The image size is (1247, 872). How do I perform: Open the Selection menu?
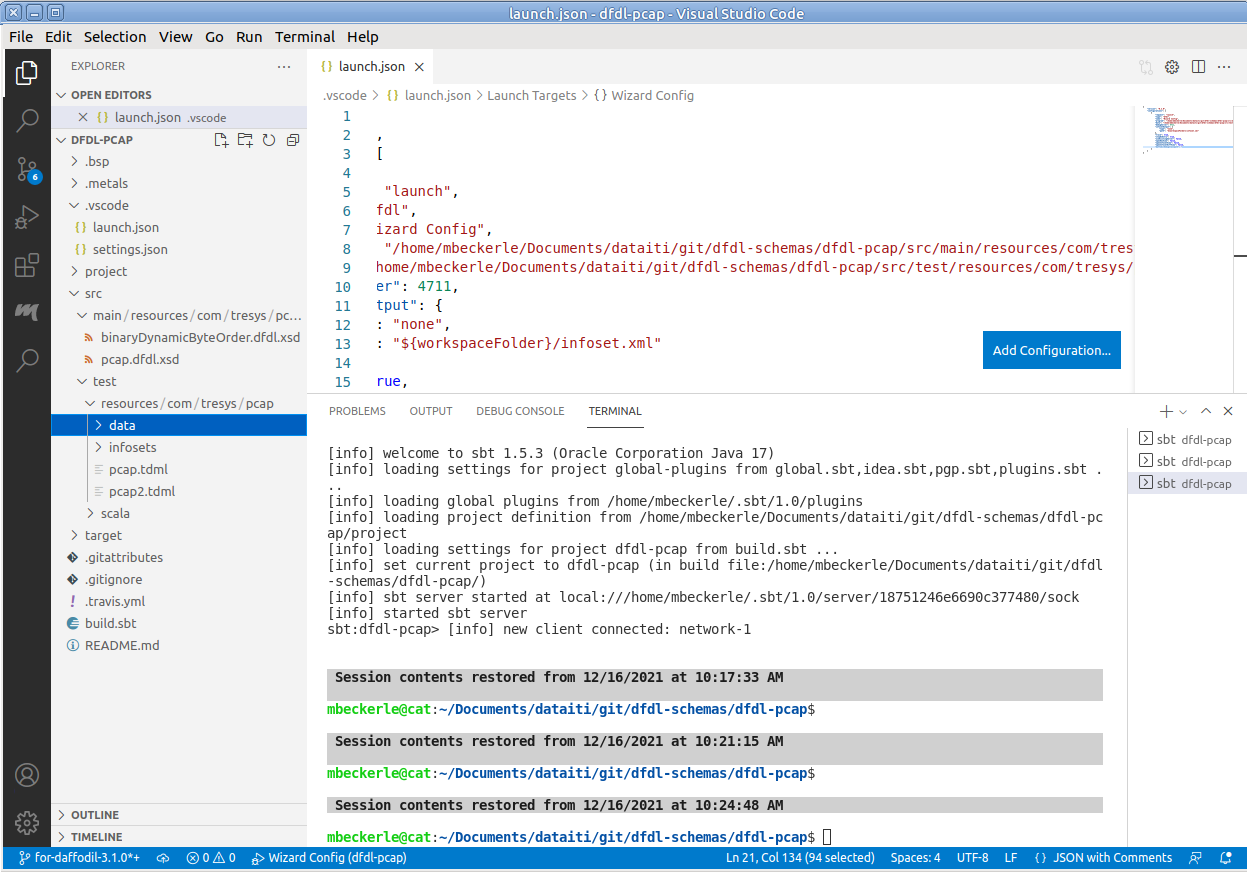[x=115, y=37]
